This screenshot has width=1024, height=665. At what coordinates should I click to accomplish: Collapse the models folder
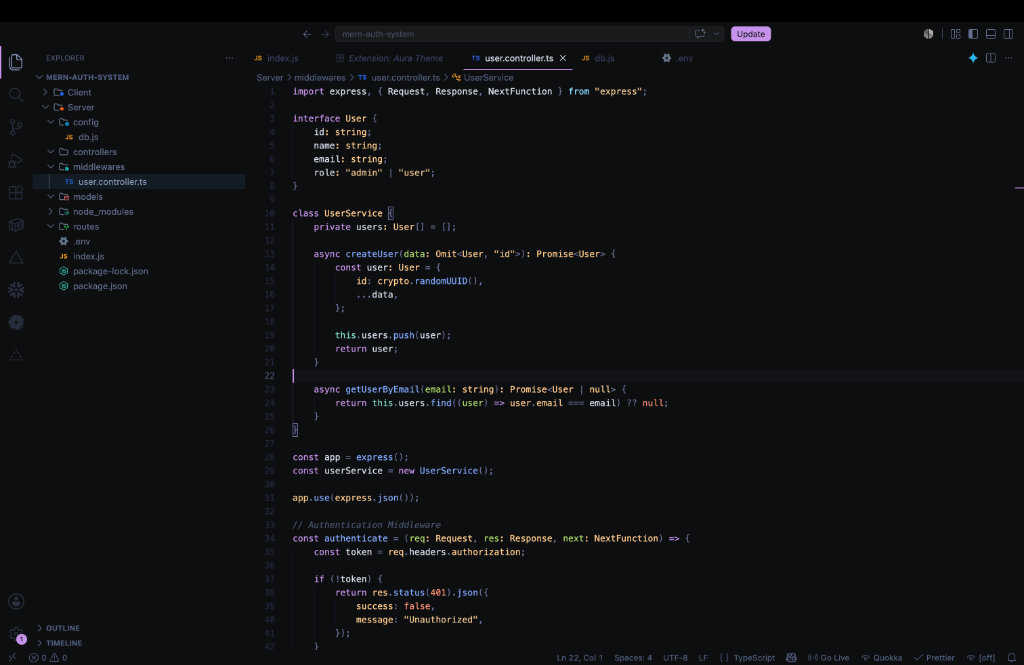coord(51,197)
